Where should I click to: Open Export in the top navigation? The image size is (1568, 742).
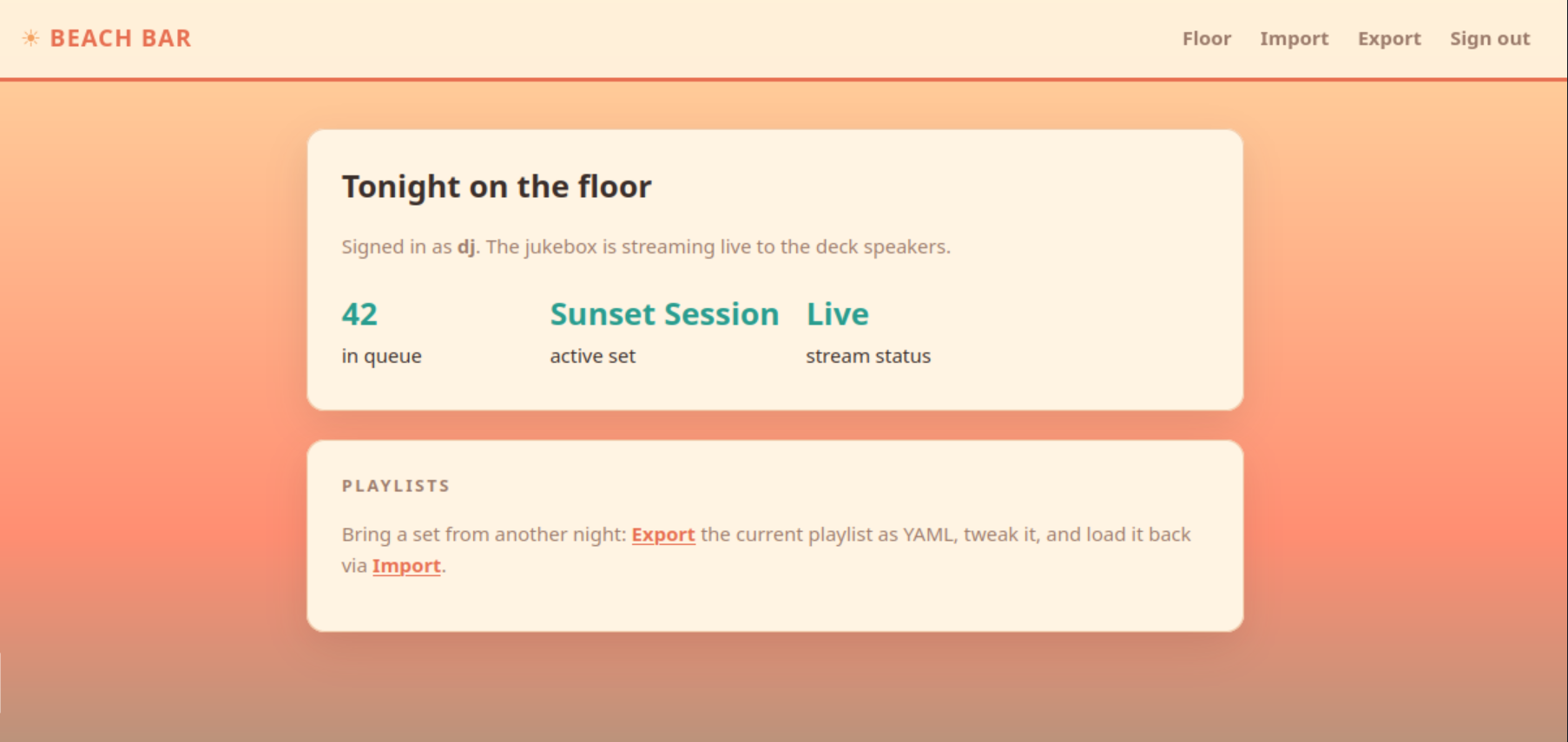(1389, 39)
